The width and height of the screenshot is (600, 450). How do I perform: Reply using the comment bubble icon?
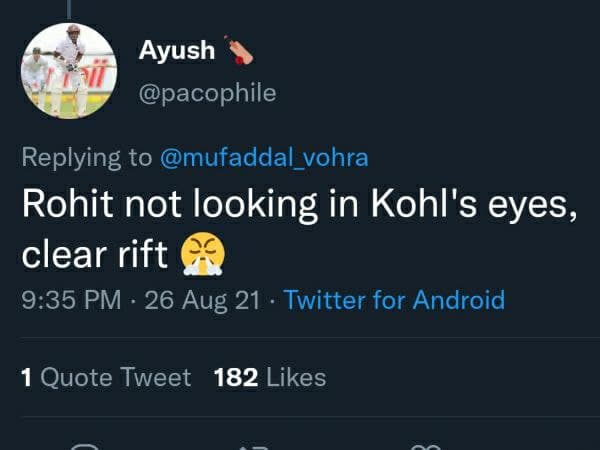[x=85, y=447]
